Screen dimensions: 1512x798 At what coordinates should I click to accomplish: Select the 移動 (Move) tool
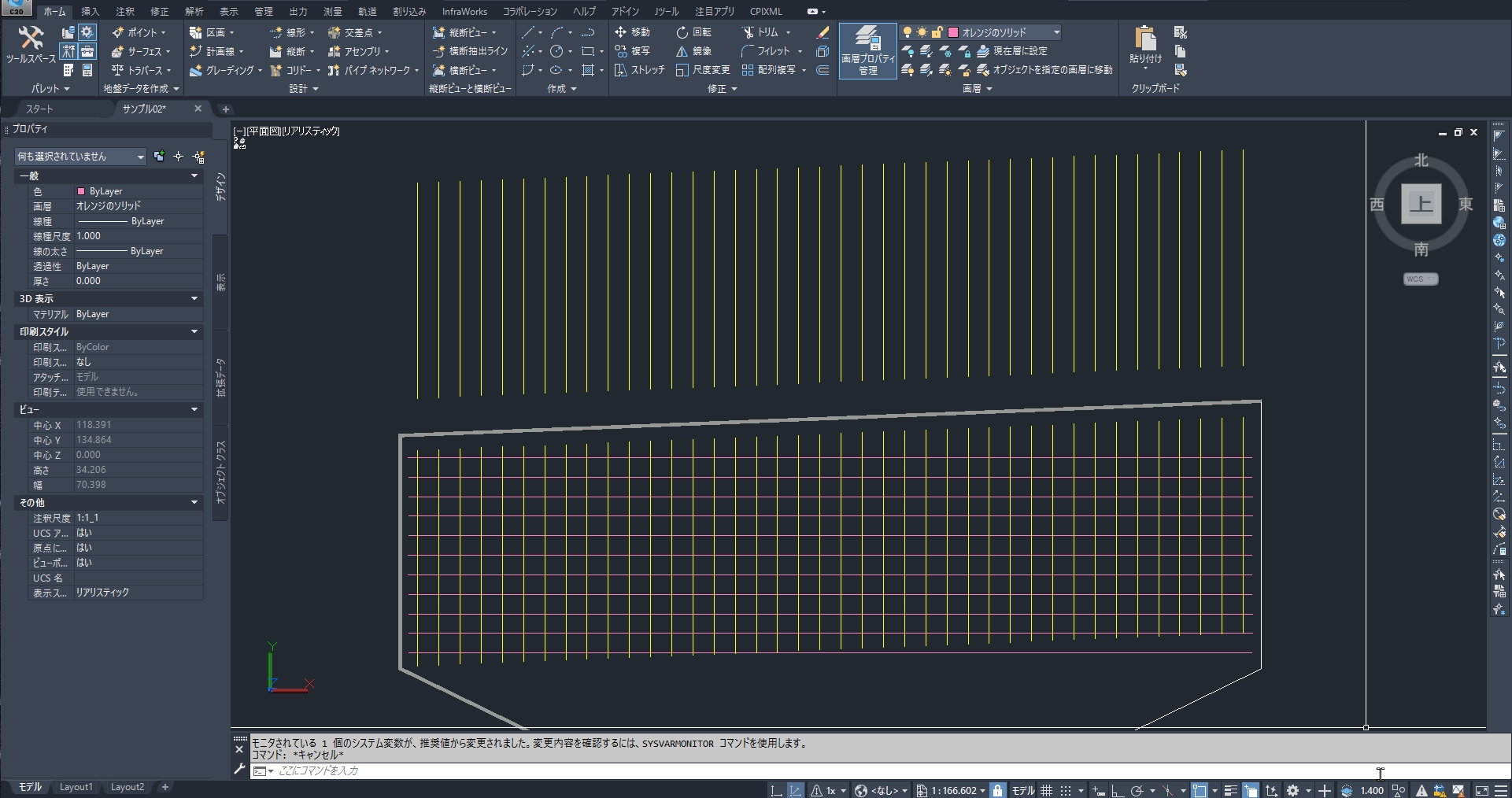click(x=634, y=31)
